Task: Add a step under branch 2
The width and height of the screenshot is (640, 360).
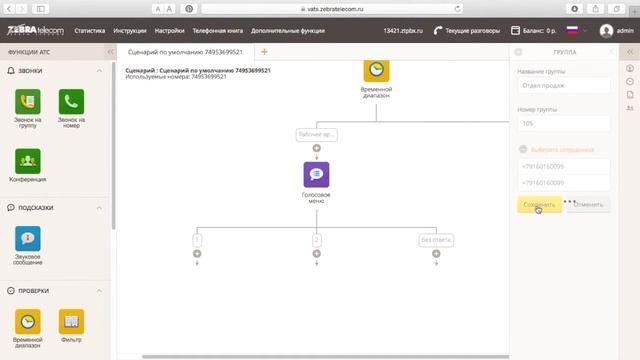Action: click(316, 254)
